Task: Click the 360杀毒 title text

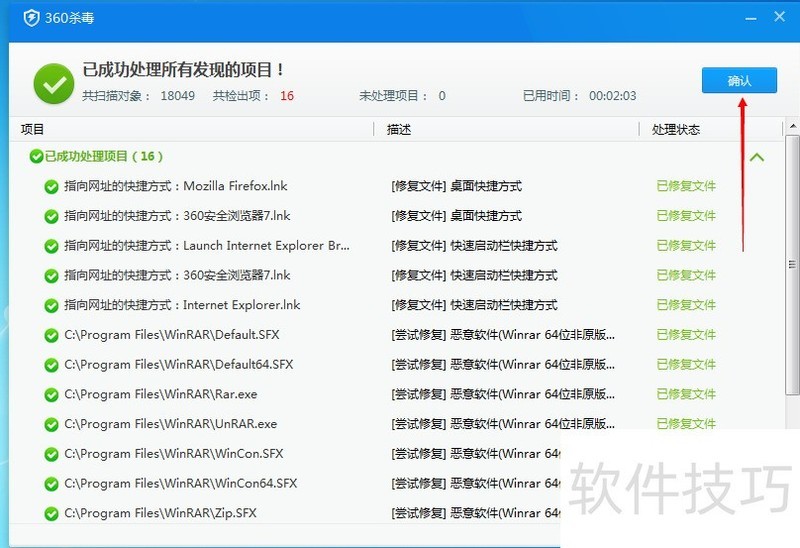Action: 69,18
